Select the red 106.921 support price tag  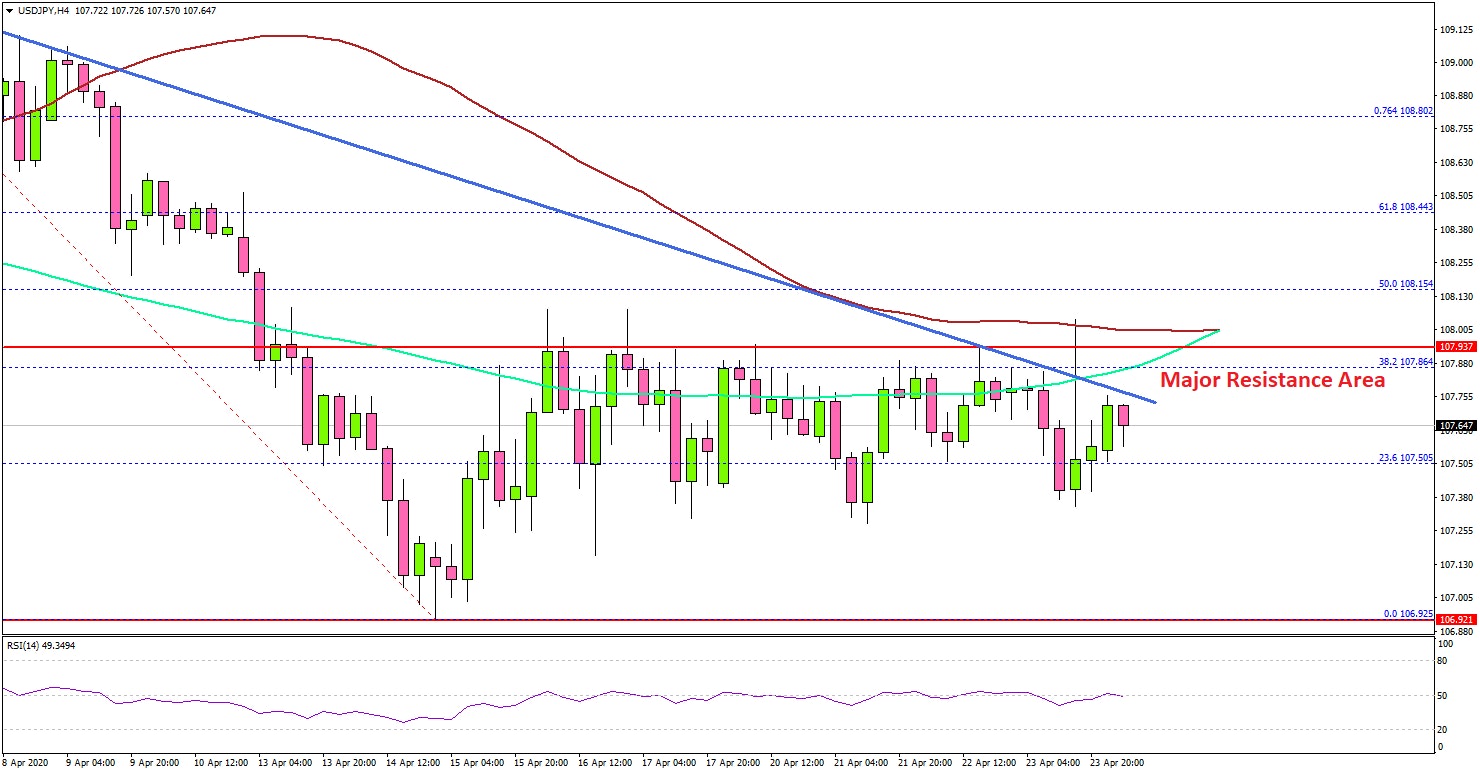1456,620
